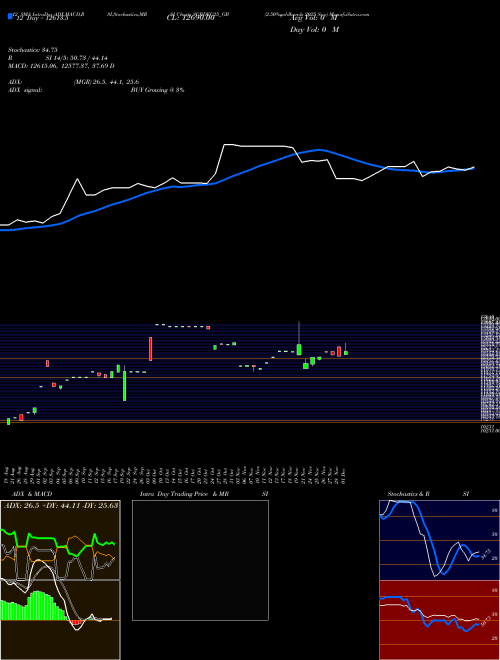Click the green MACD histogram bars

point(34,606)
